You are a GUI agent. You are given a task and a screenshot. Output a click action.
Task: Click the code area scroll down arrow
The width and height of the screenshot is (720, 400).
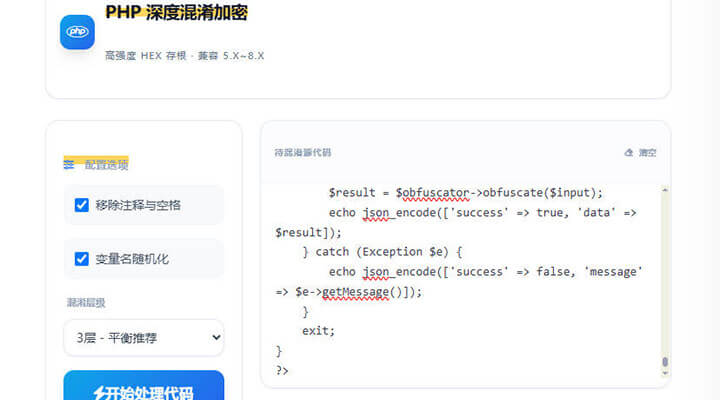pyautogui.click(x=665, y=374)
